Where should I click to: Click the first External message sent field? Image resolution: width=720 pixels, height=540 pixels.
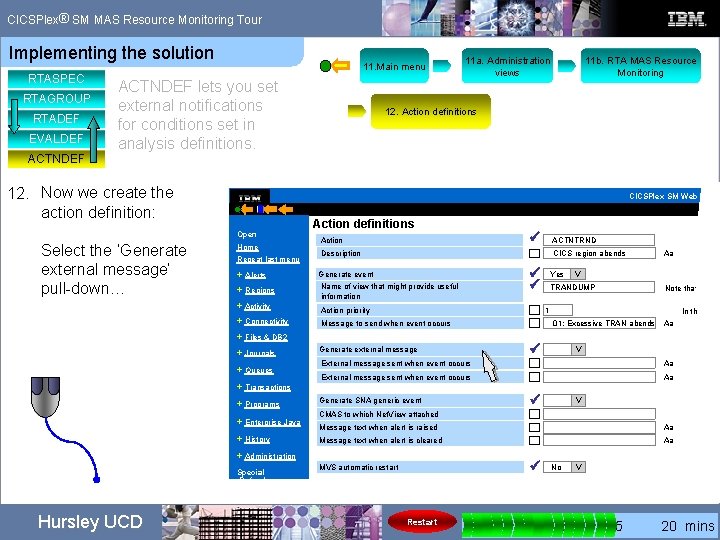click(x=599, y=363)
